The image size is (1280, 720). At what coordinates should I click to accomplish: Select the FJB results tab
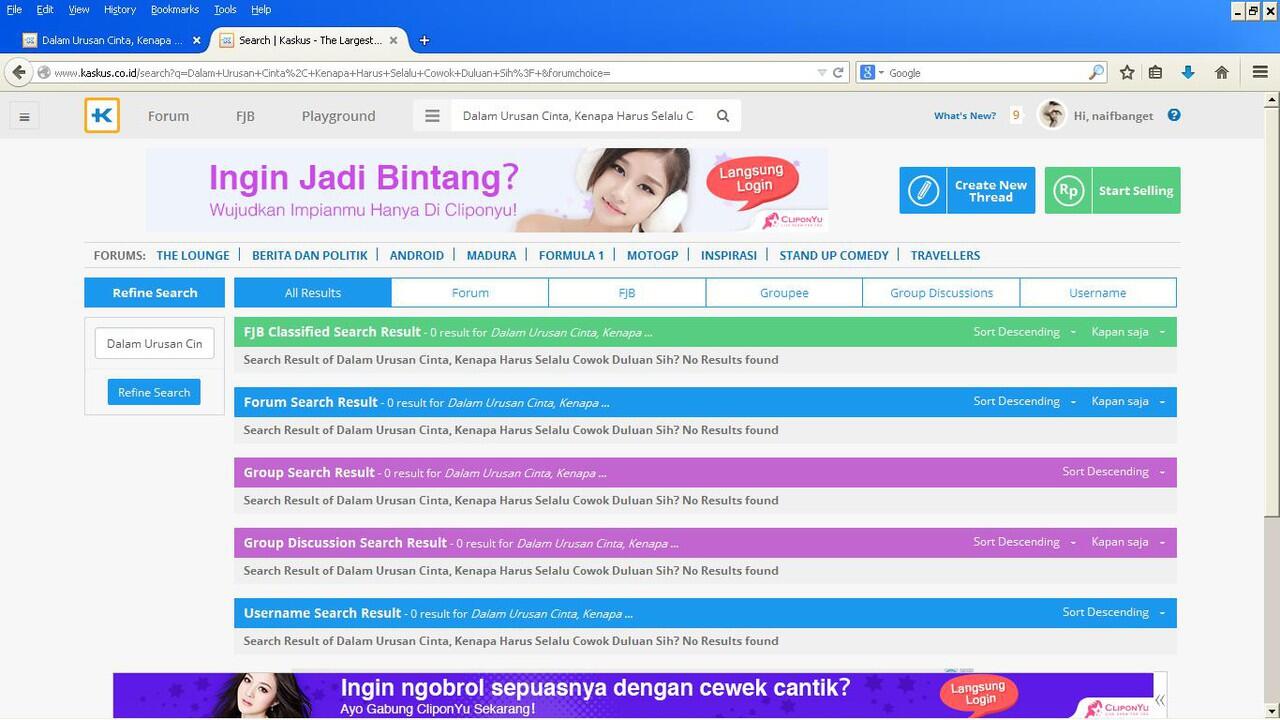click(627, 293)
